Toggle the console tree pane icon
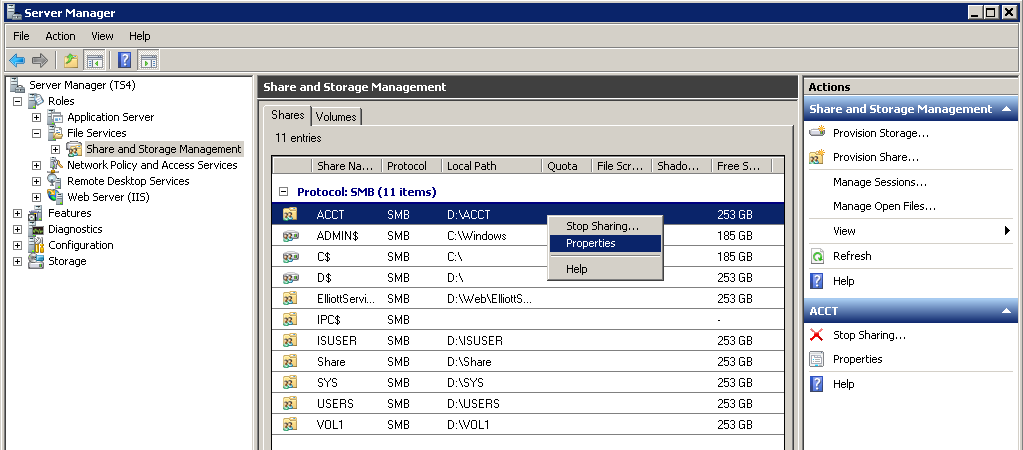The height and width of the screenshot is (450, 1023). click(95, 61)
